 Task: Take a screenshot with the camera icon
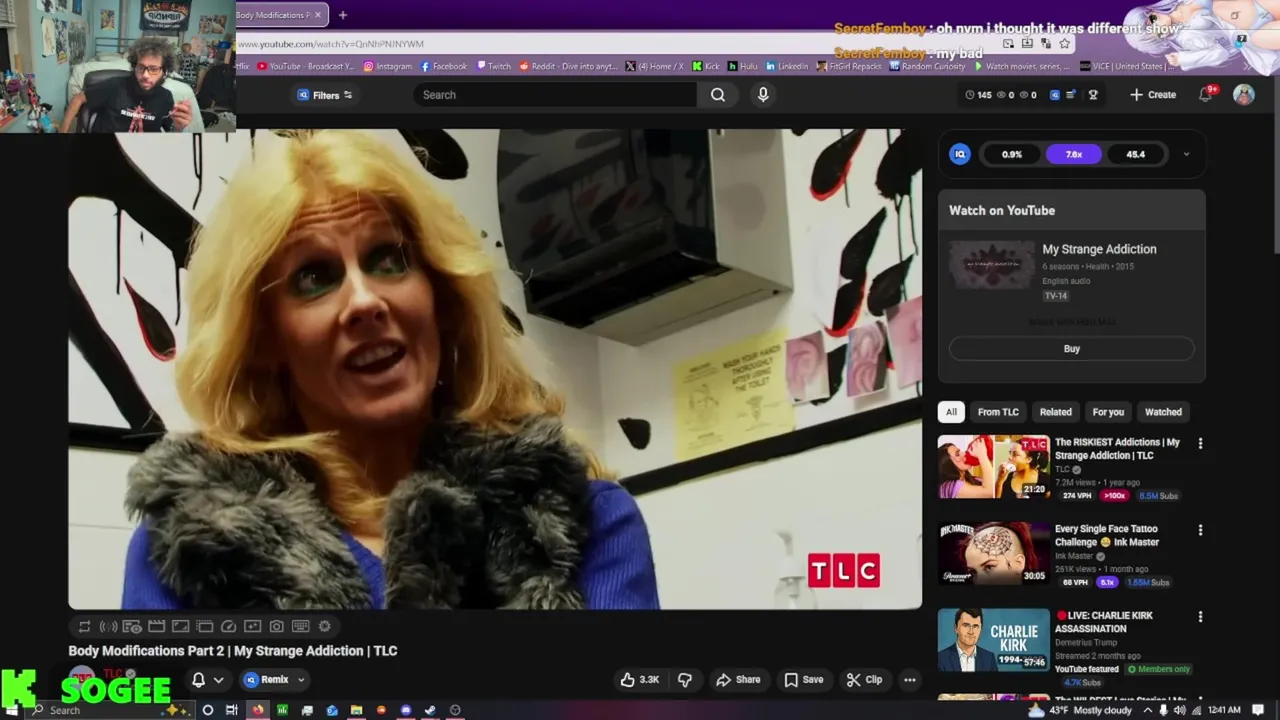(276, 627)
